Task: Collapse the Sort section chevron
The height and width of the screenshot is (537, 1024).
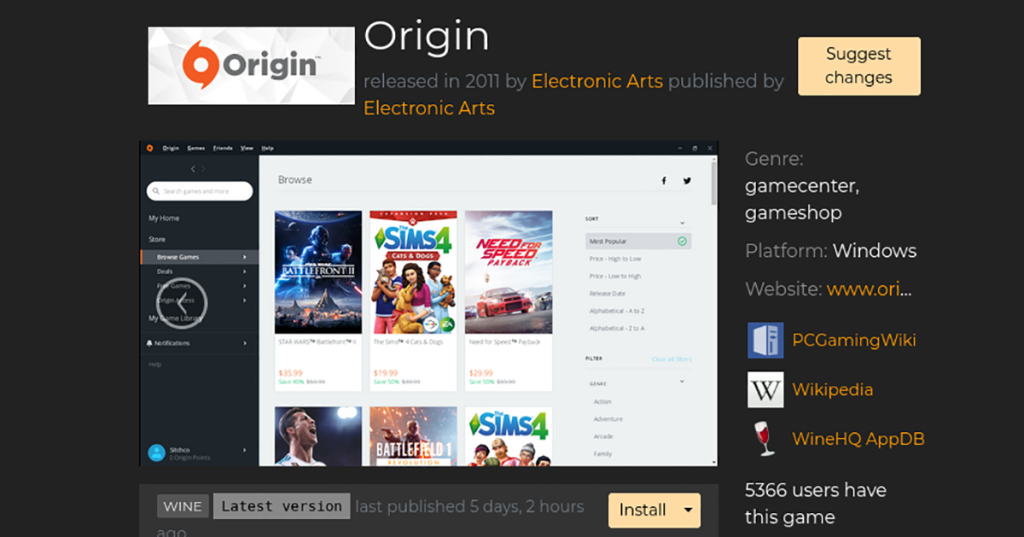Action: (682, 223)
